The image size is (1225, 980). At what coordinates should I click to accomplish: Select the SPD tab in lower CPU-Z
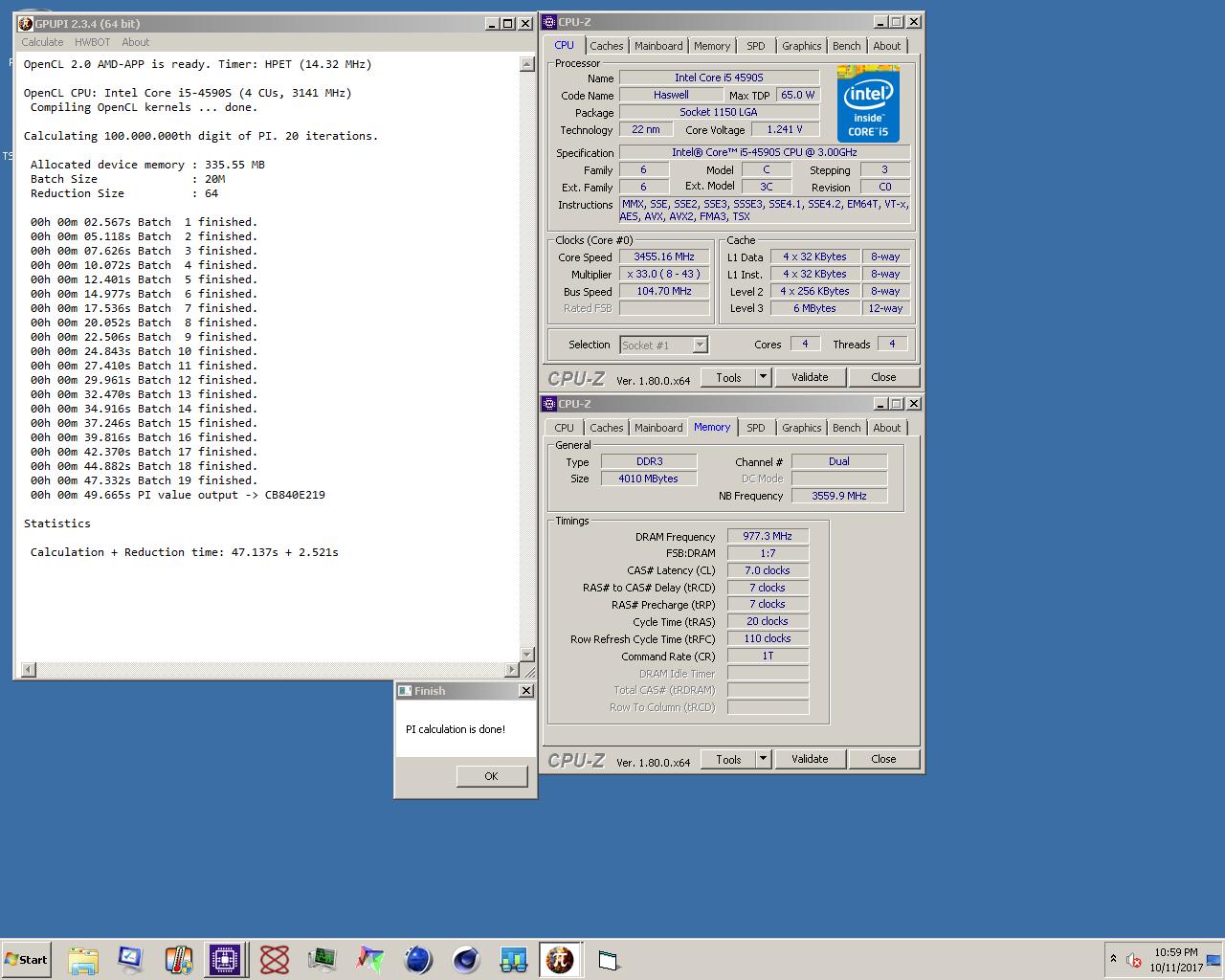click(x=756, y=428)
